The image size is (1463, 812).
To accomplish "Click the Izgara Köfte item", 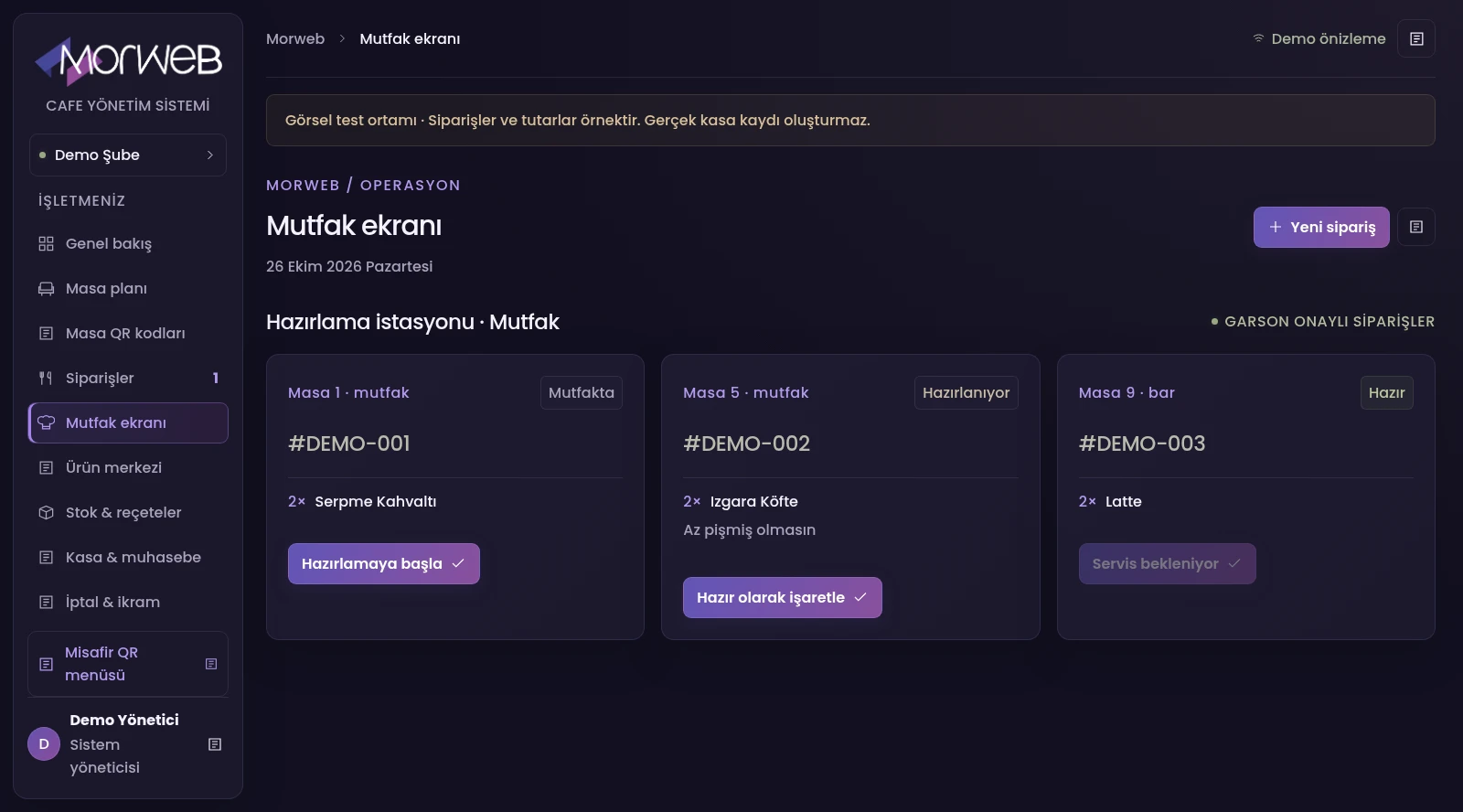I will coord(754,501).
